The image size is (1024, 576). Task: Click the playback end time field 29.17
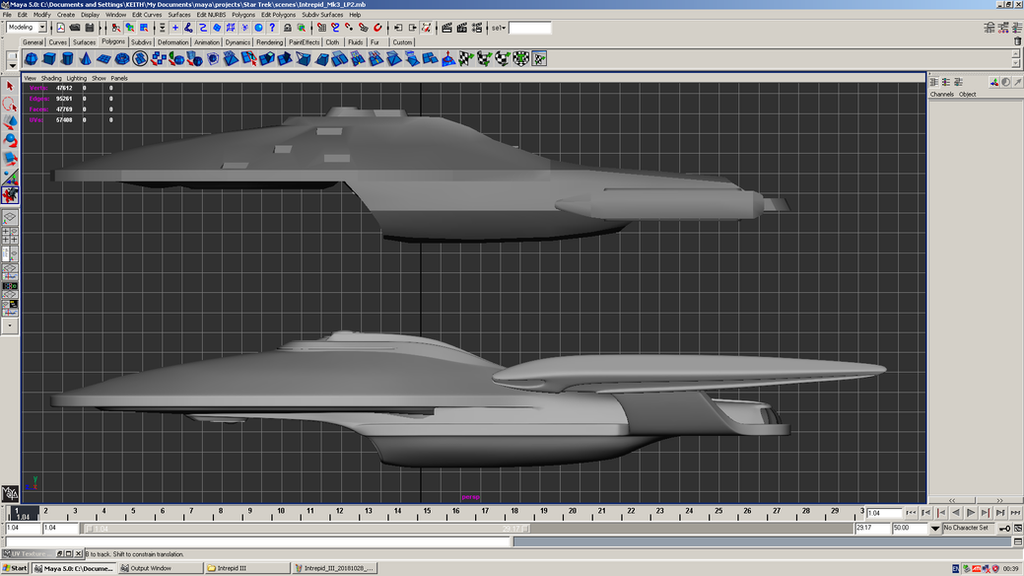pos(872,528)
